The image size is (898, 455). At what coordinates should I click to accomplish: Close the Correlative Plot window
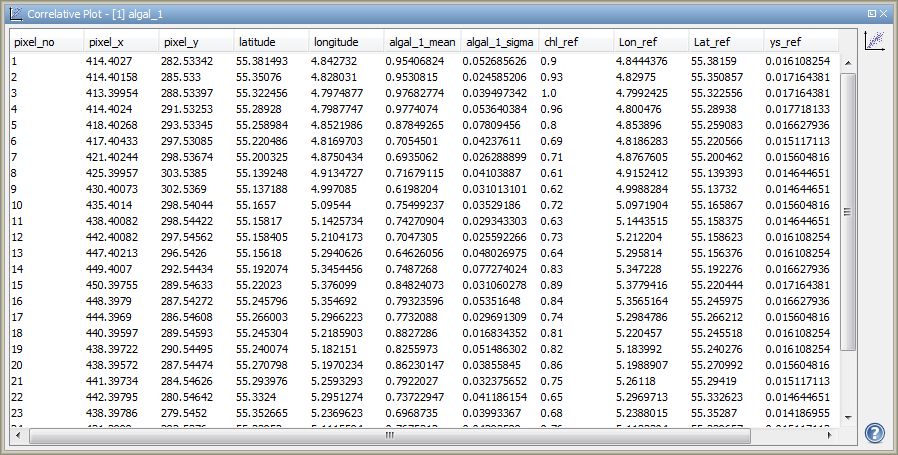click(884, 14)
